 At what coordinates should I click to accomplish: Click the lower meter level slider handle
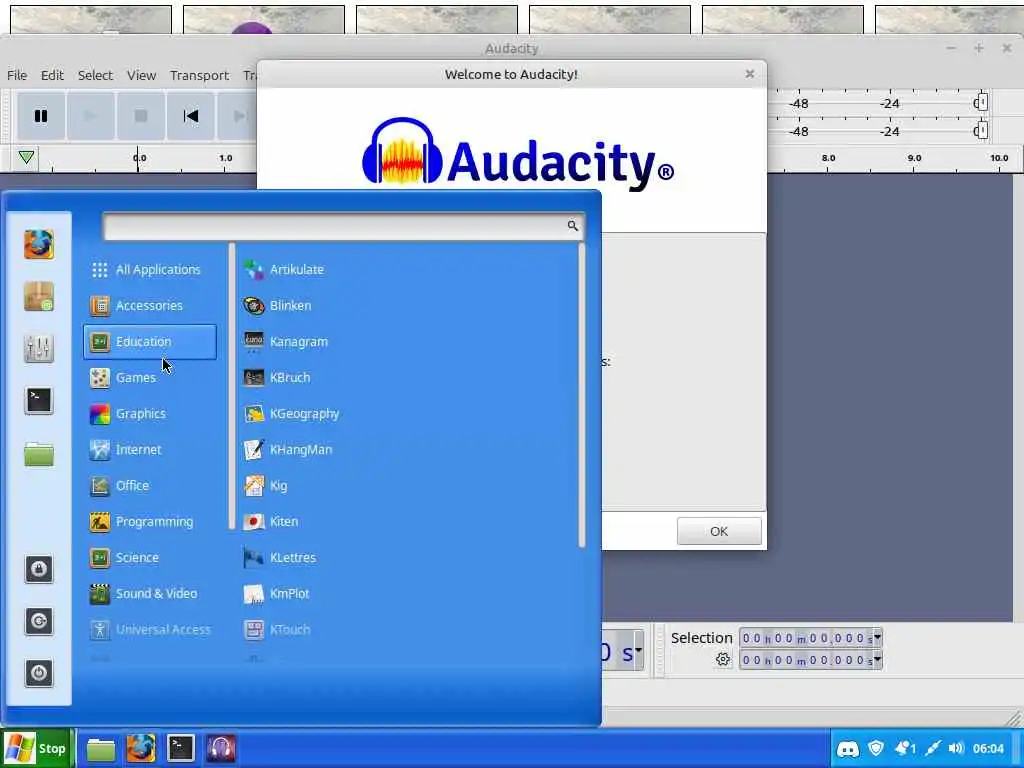pos(982,131)
